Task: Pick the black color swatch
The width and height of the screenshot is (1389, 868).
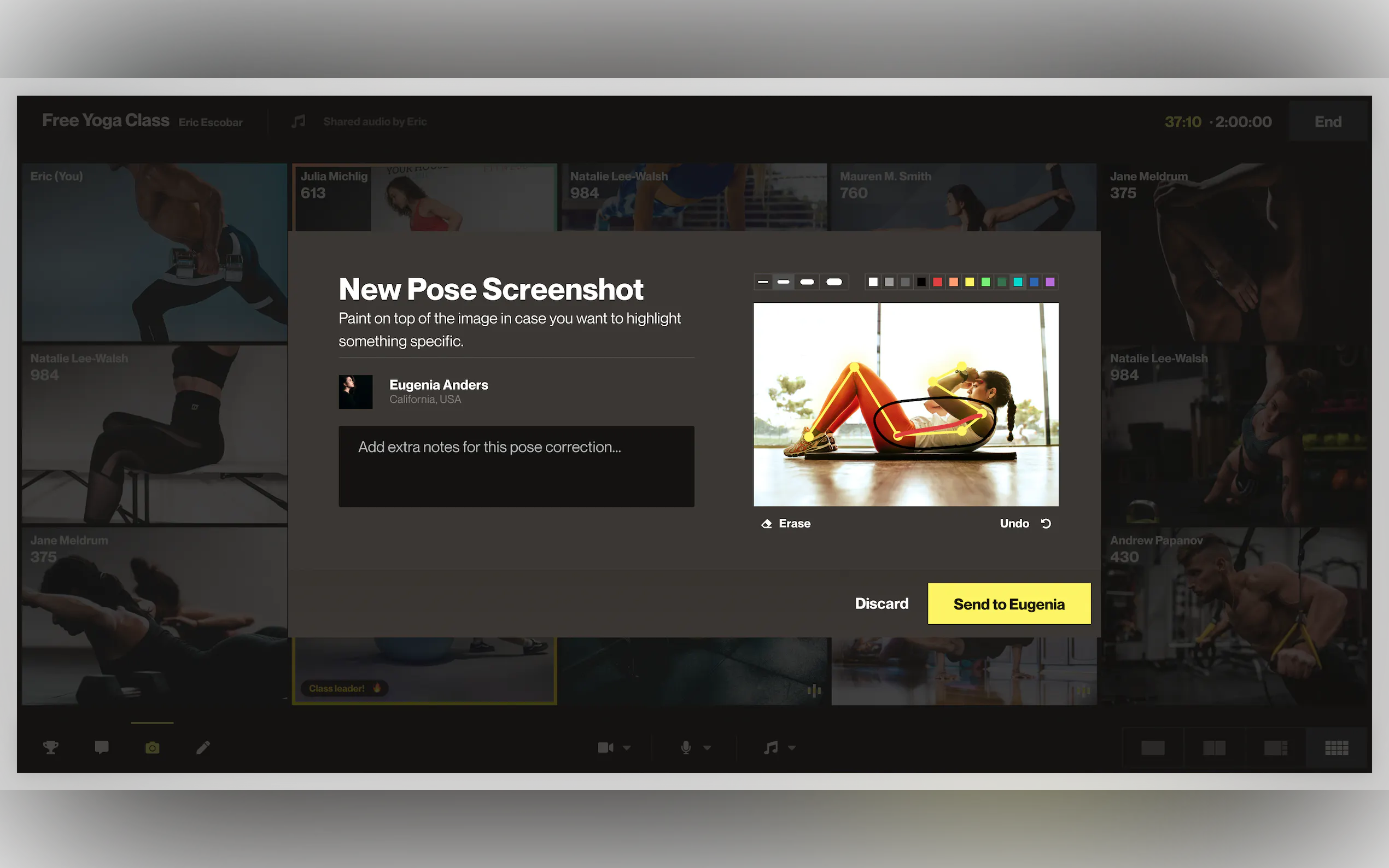Action: pos(921,282)
